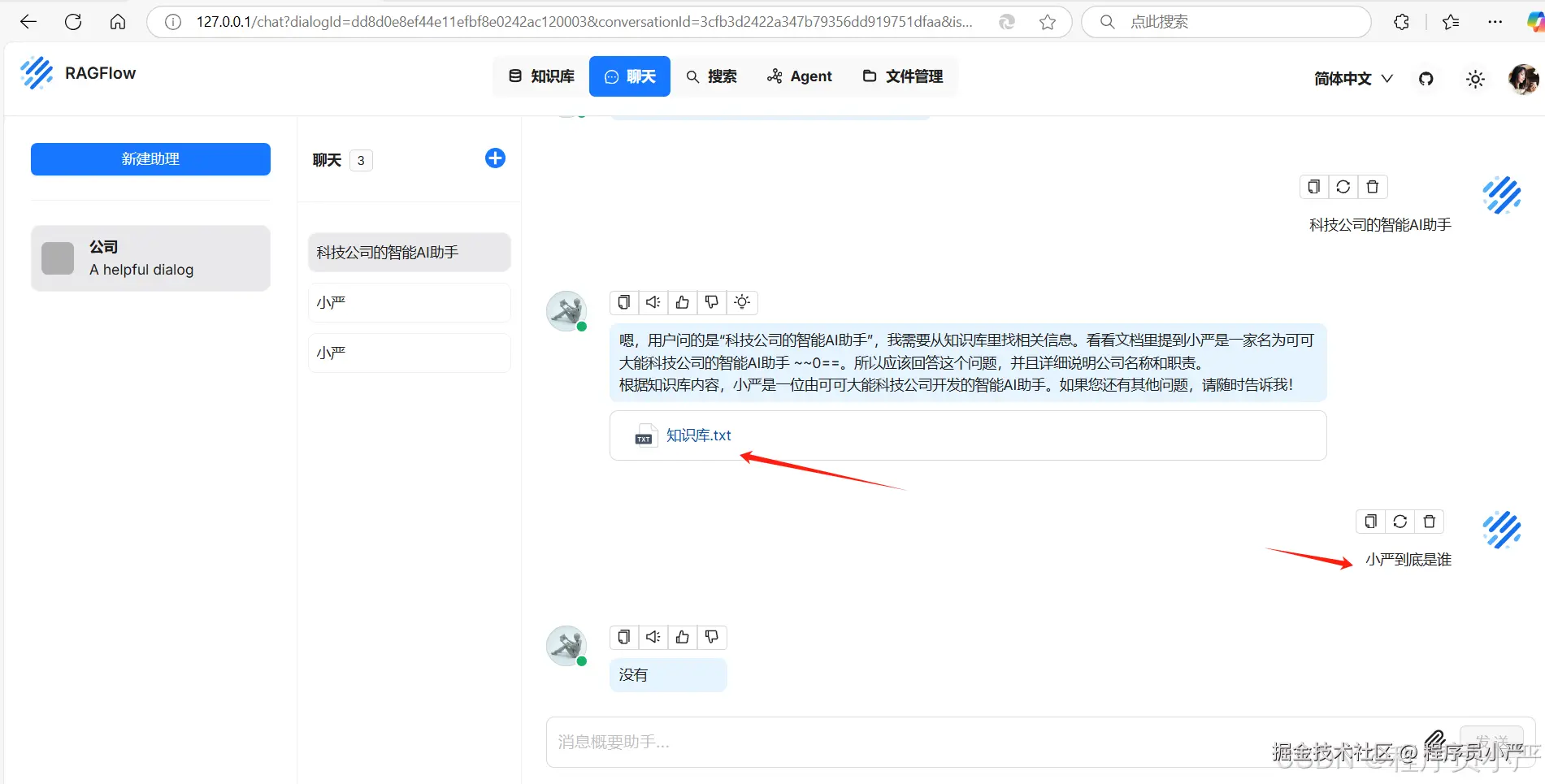
Task: Open browser extensions menu
Action: click(1401, 22)
